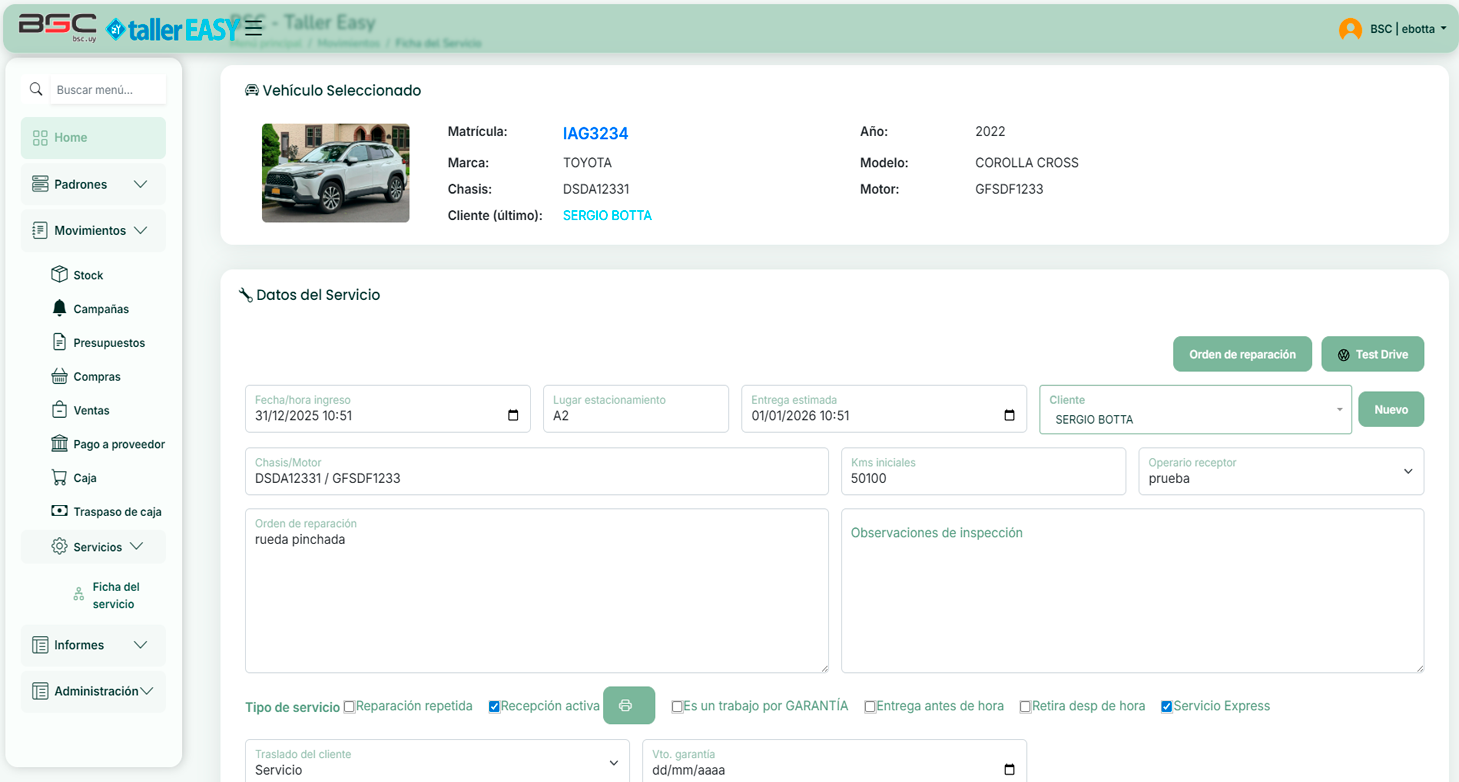Open the search magnifier in the sidebar
The image size is (1459, 782).
coord(36,89)
